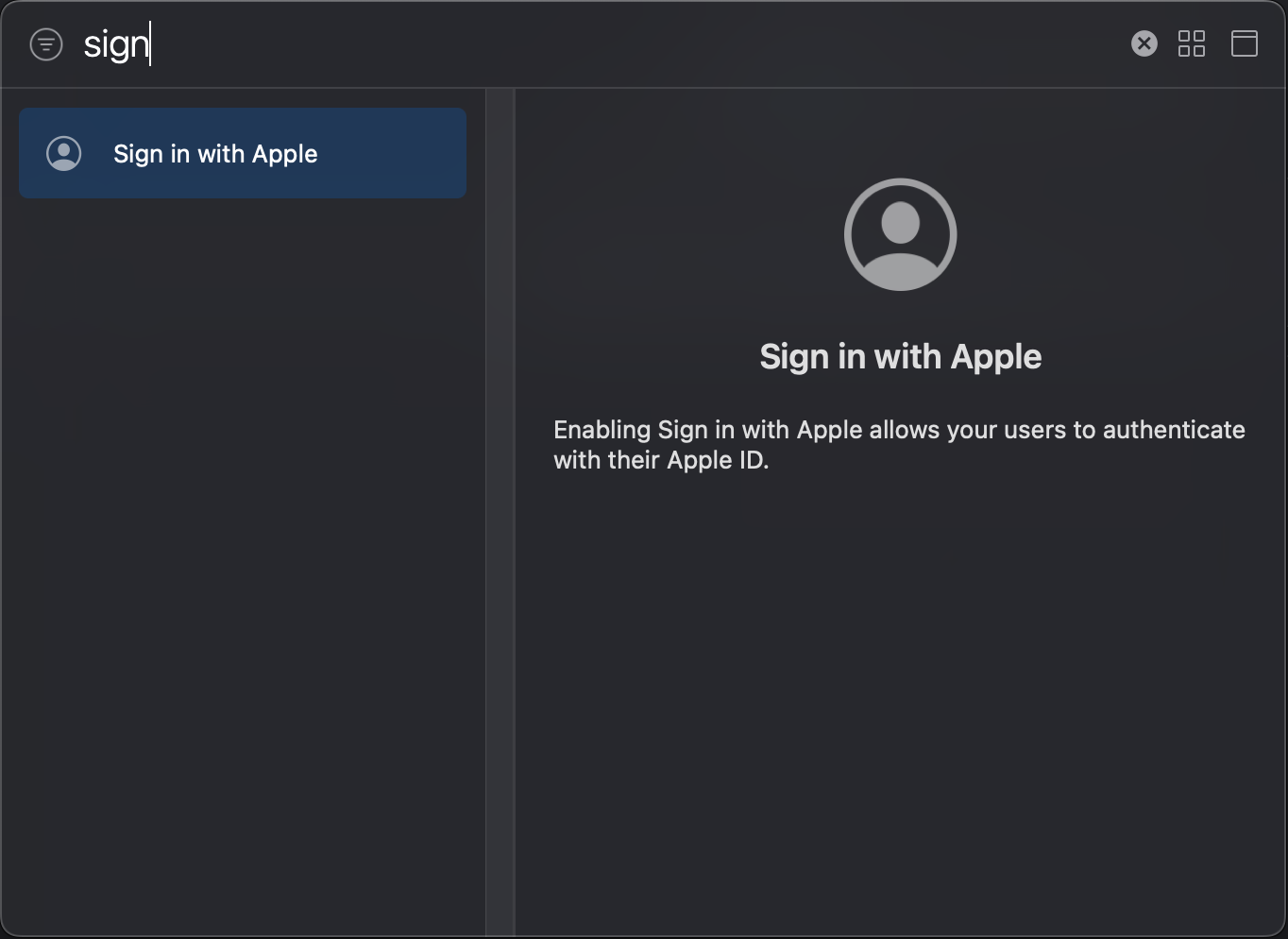Click the word authenticate in the description
The width and height of the screenshot is (1288, 939).
coord(1174,430)
